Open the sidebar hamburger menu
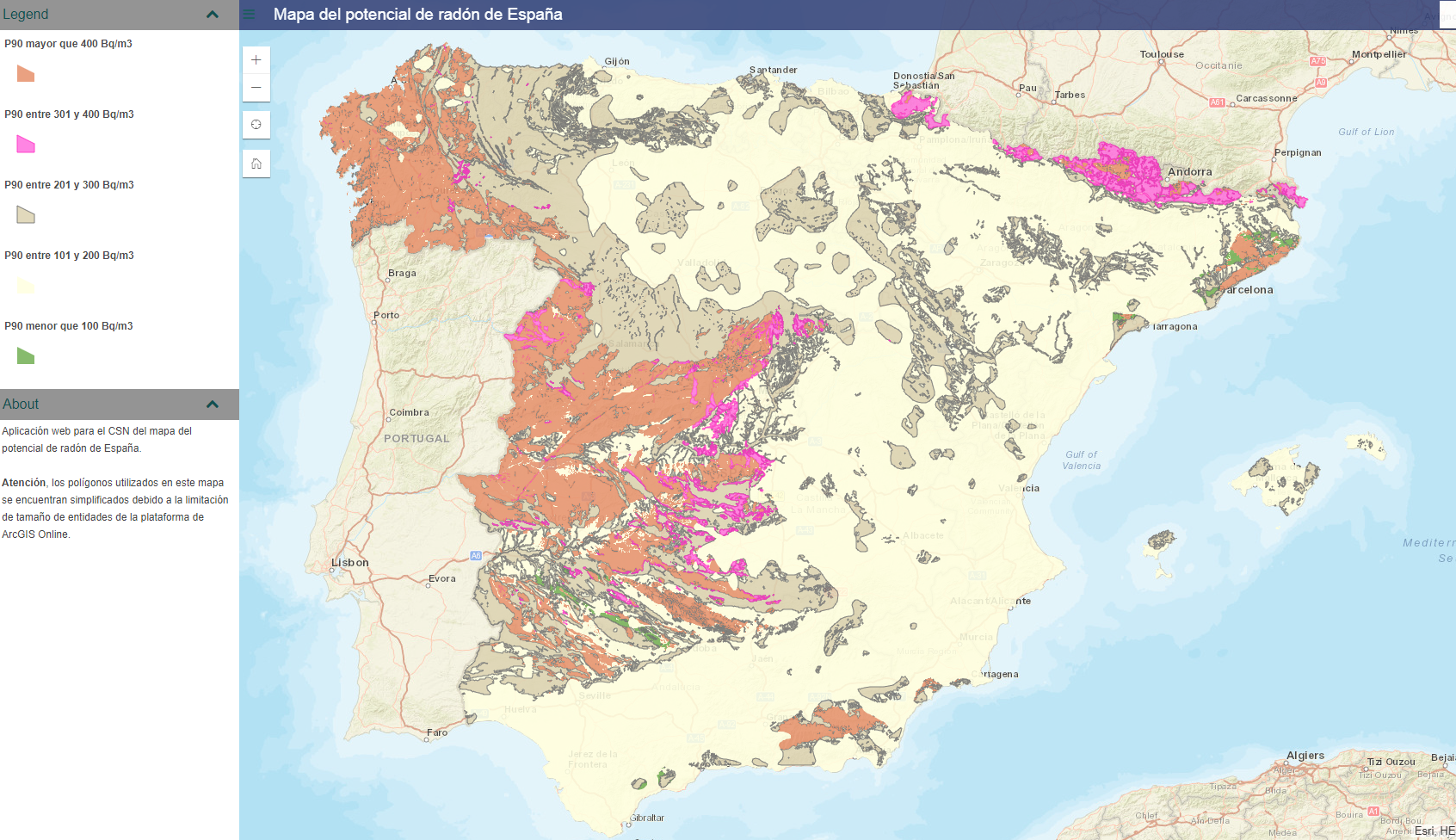The height and width of the screenshot is (840, 1456). click(x=248, y=14)
